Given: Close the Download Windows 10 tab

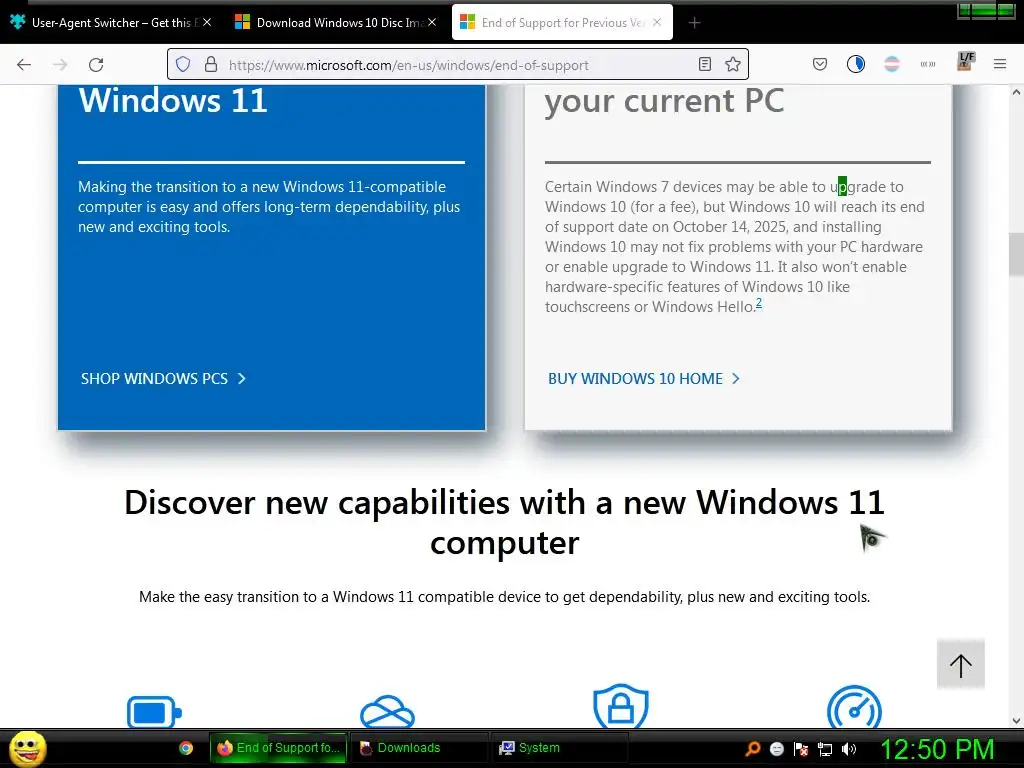Looking at the screenshot, I should [x=432, y=22].
